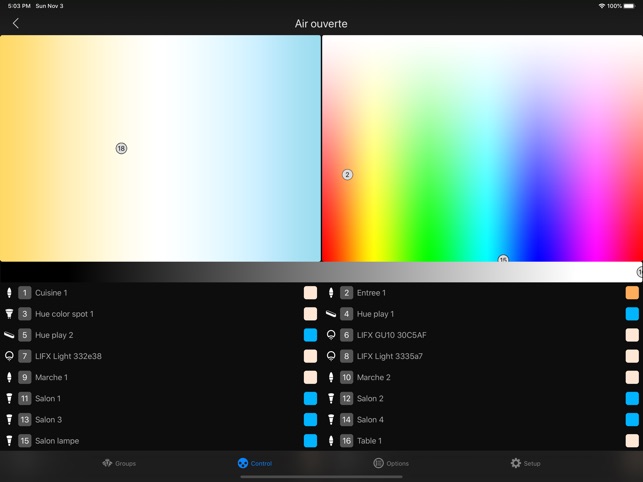Open the Setup tab
This screenshot has width=643, height=482.
(525, 463)
